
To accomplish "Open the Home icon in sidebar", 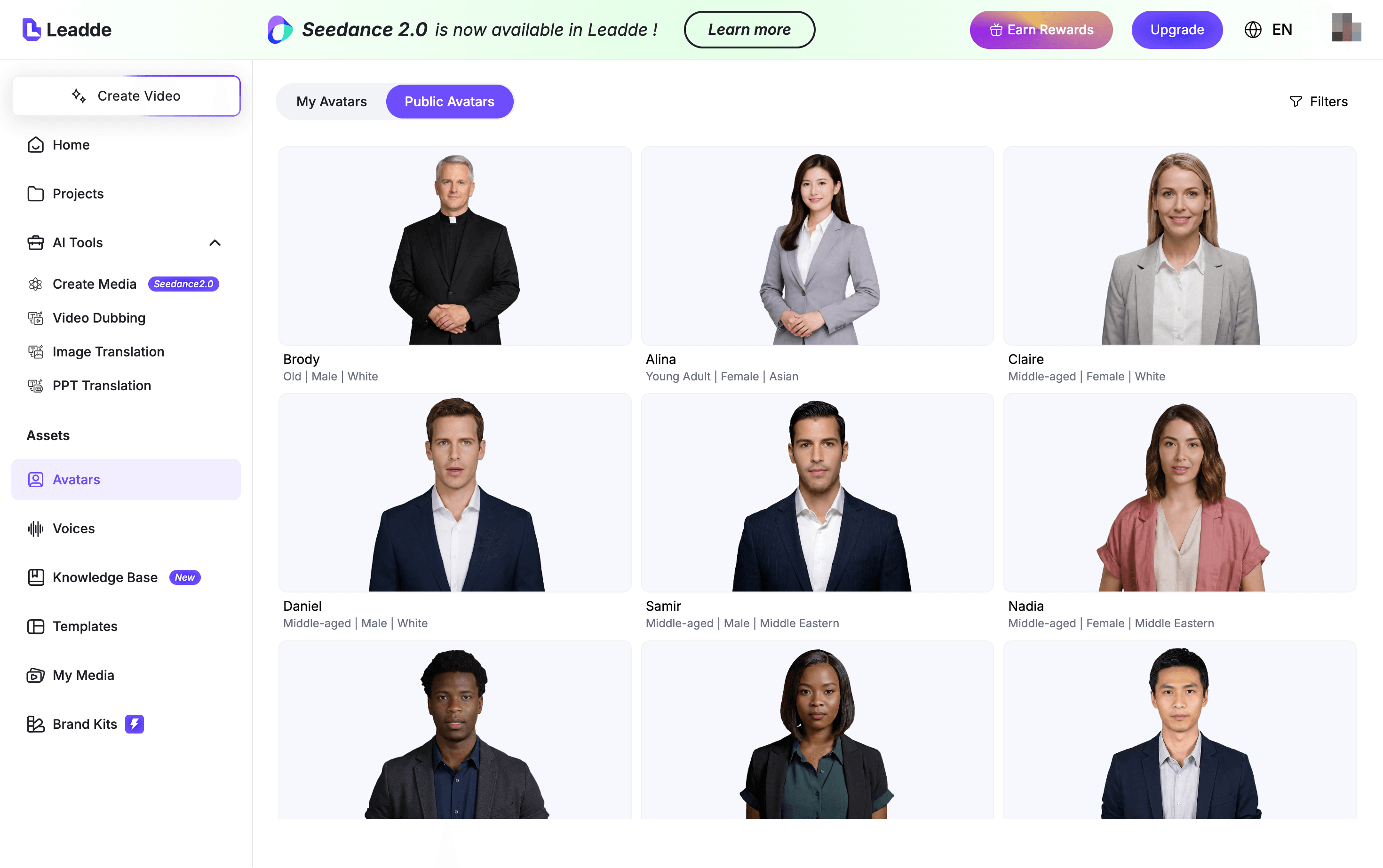I will (36, 145).
